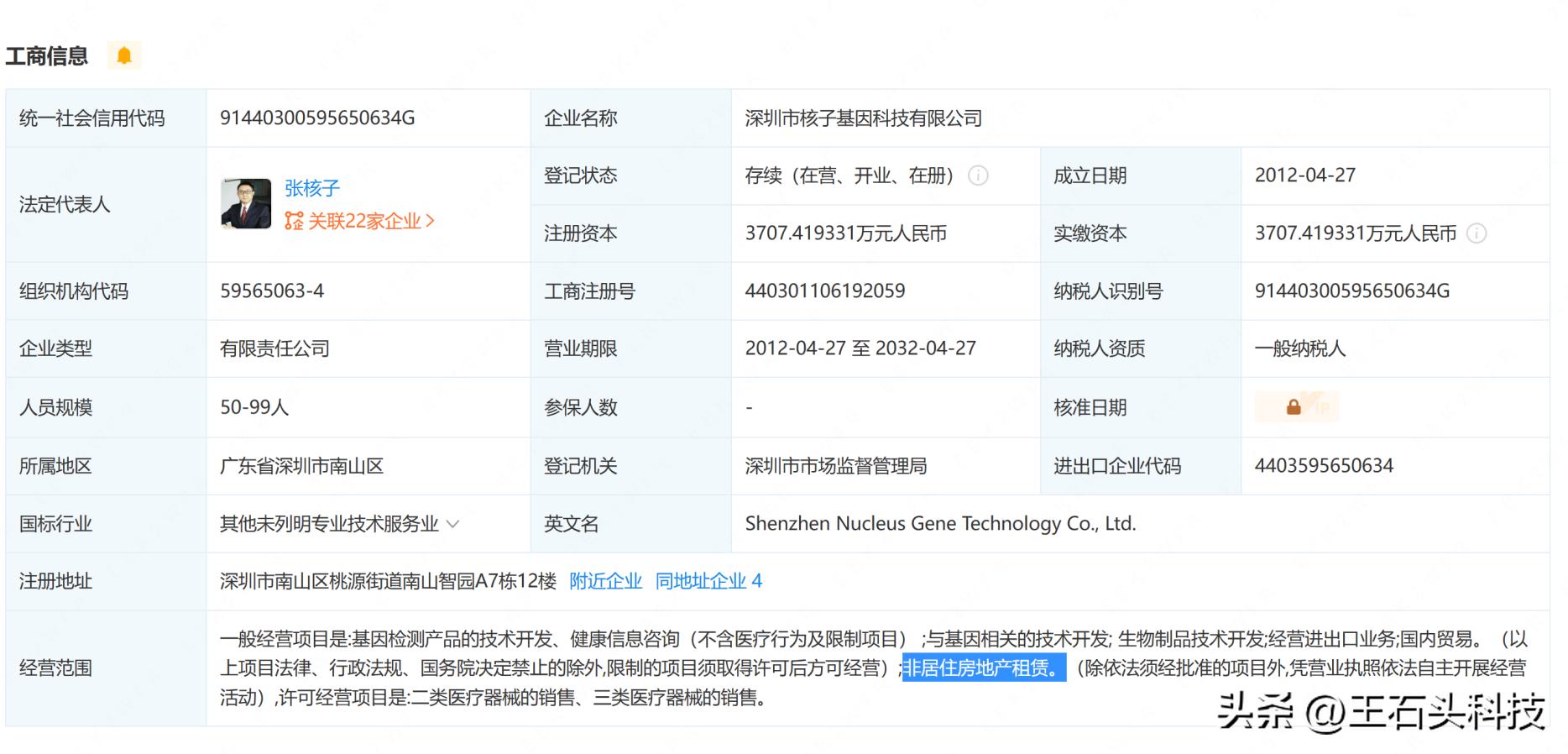Click the VIP lock icon in 核准日期
This screenshot has height=754, width=1568.
click(1295, 407)
